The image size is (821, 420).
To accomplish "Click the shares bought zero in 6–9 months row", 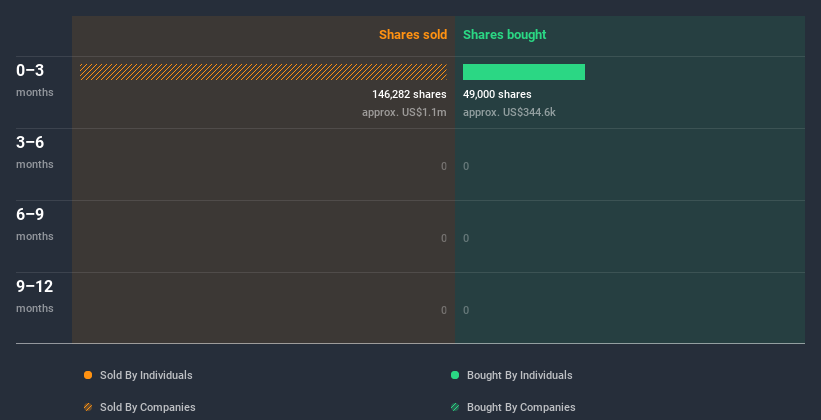I will [x=466, y=238].
